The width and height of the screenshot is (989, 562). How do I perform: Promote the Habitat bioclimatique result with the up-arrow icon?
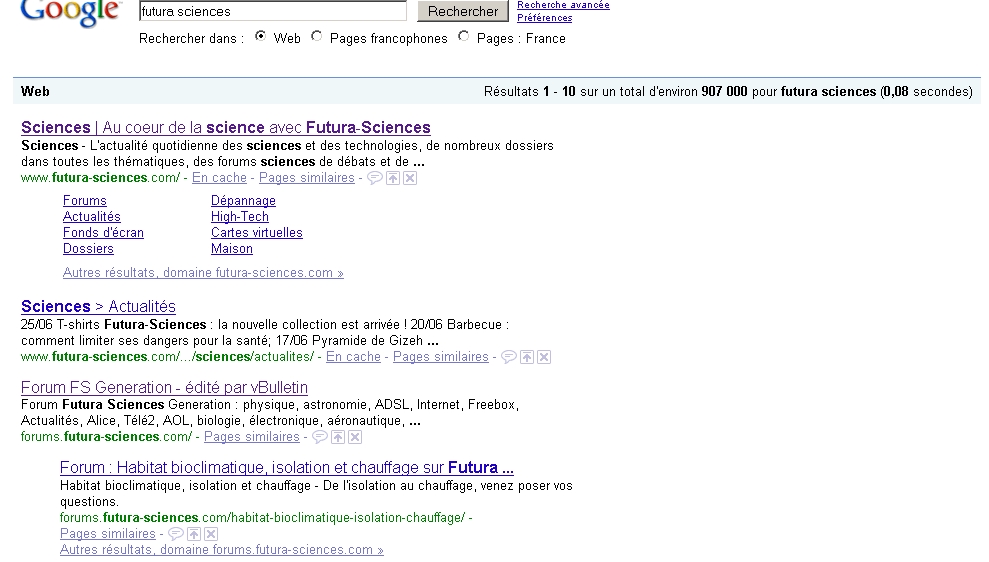click(x=194, y=534)
